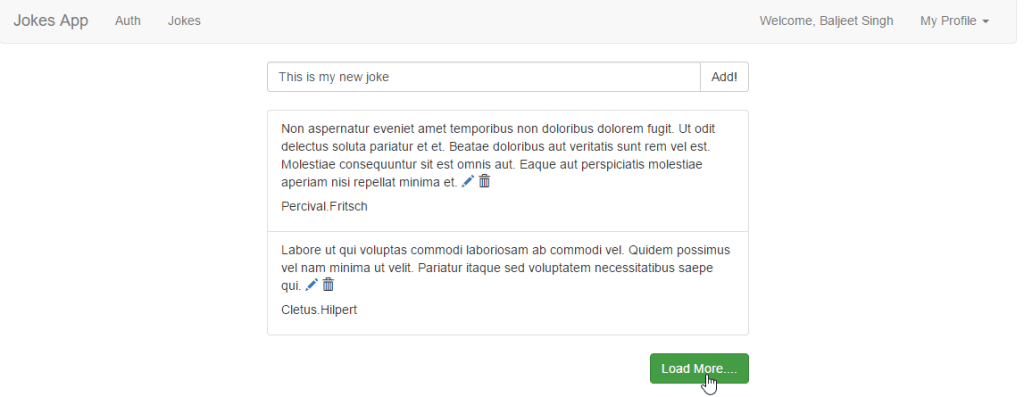Focus the new joke text input

coord(483,77)
